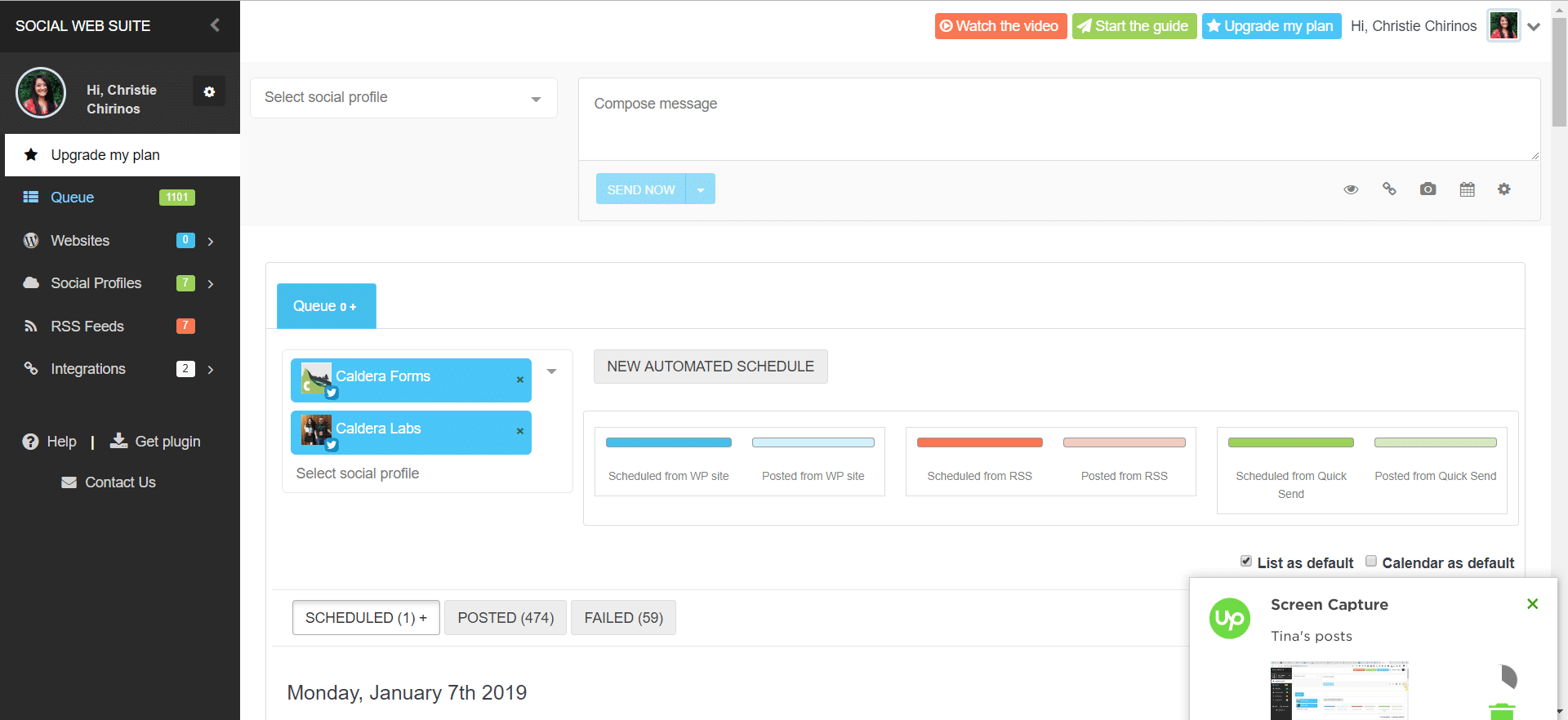Image resolution: width=1568 pixels, height=720 pixels.
Task: Expand the user menu chevron at top right
Action: pyautogui.click(x=1534, y=26)
